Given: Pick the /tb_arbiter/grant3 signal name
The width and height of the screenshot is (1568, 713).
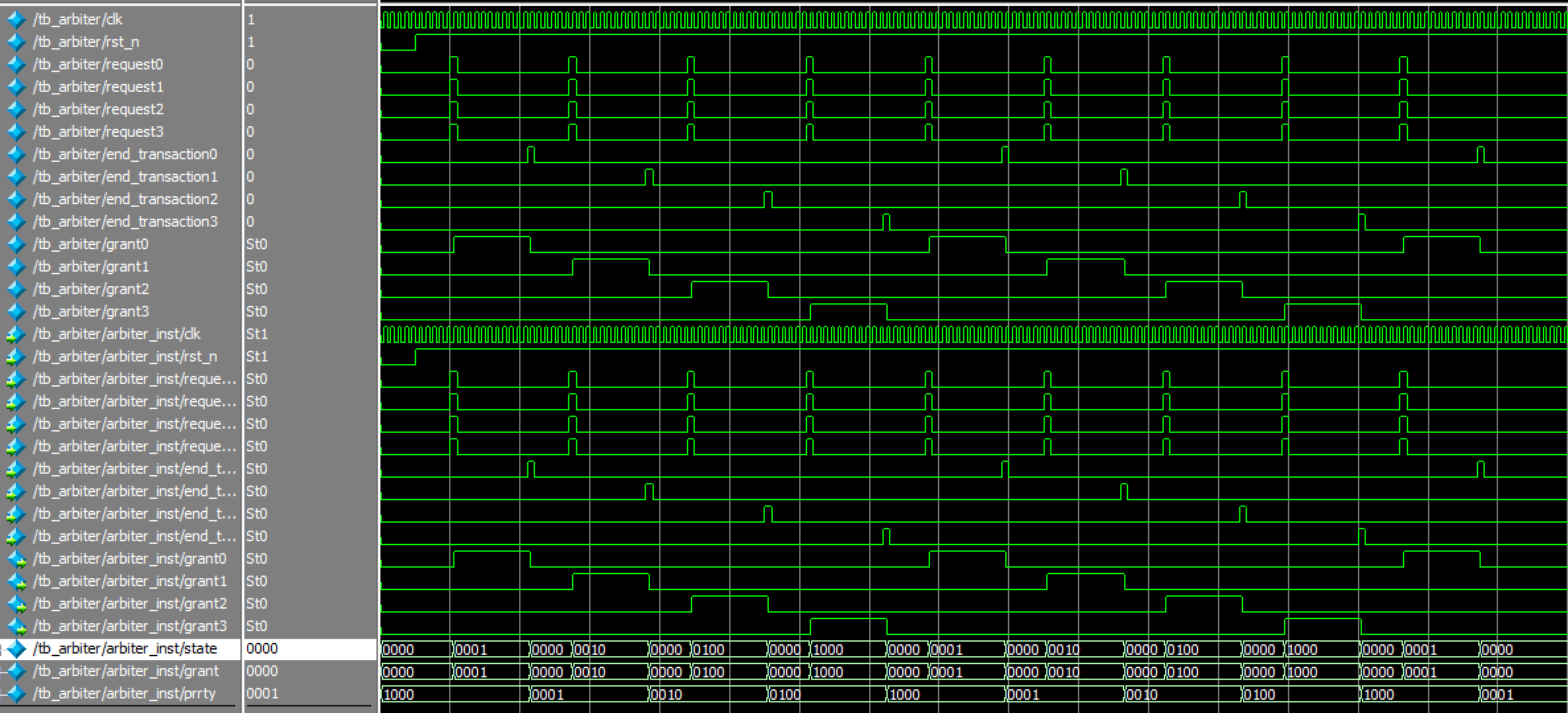Looking at the screenshot, I should tap(91, 312).
